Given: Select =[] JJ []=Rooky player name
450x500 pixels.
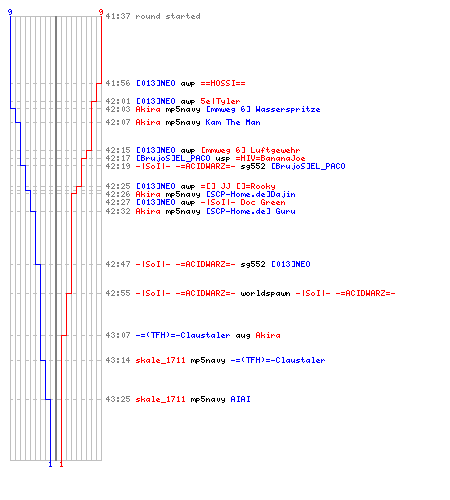Looking at the screenshot, I should point(238,186).
